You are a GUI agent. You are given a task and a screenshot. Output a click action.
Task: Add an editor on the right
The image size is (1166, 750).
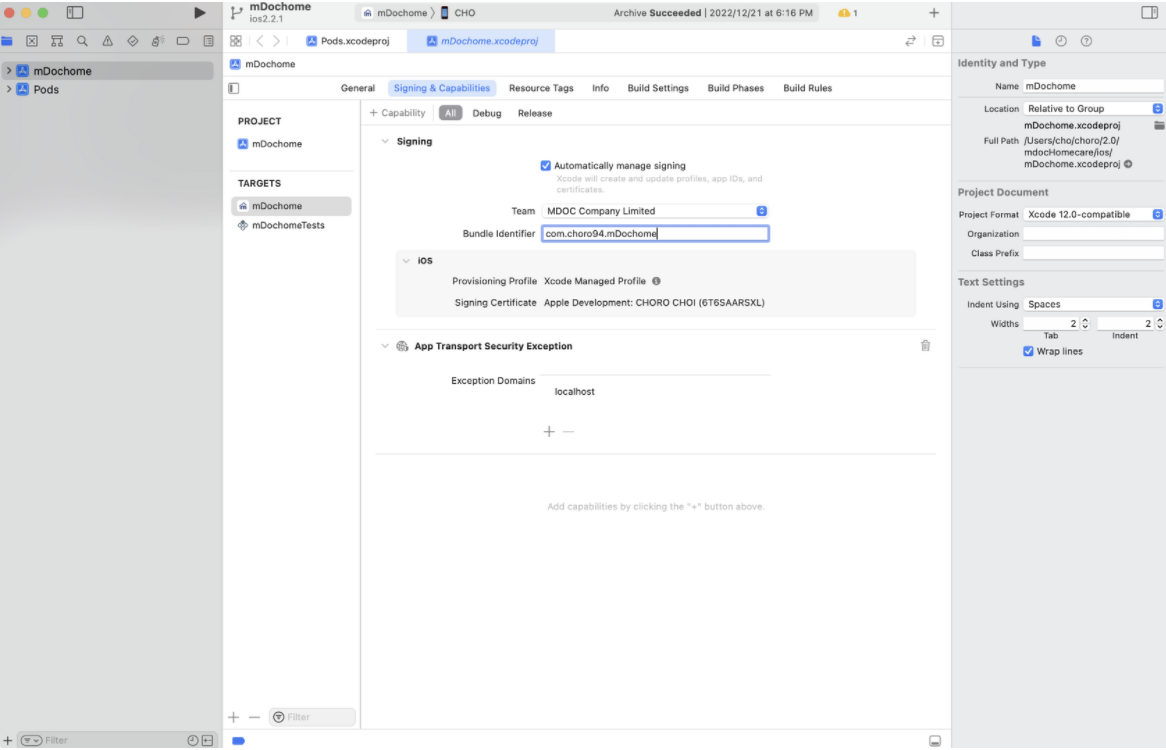[938, 41]
